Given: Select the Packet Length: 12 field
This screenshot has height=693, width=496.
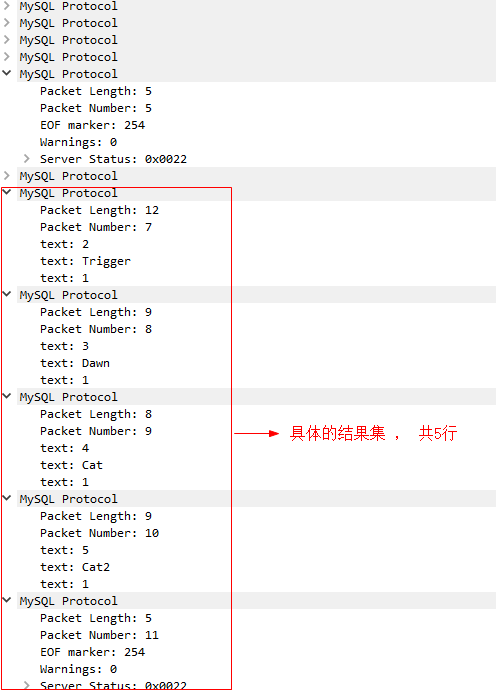Looking at the screenshot, I should (99, 210).
